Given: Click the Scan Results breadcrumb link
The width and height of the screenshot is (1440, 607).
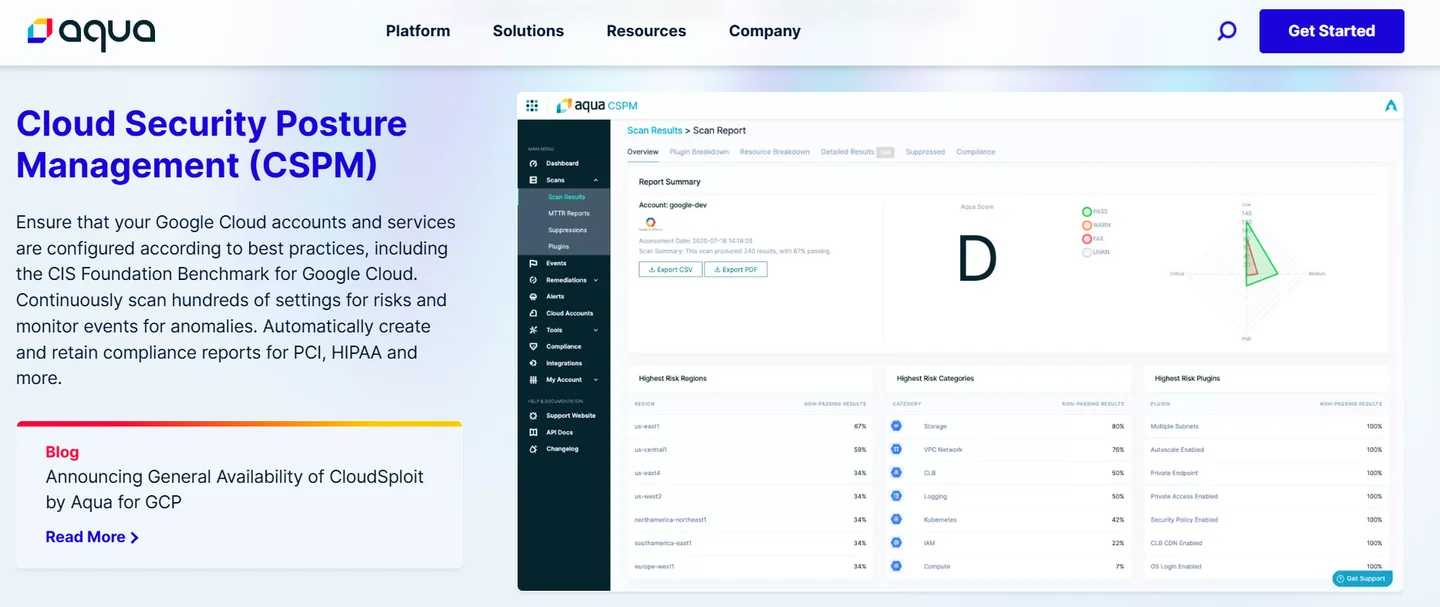Looking at the screenshot, I should (655, 131).
